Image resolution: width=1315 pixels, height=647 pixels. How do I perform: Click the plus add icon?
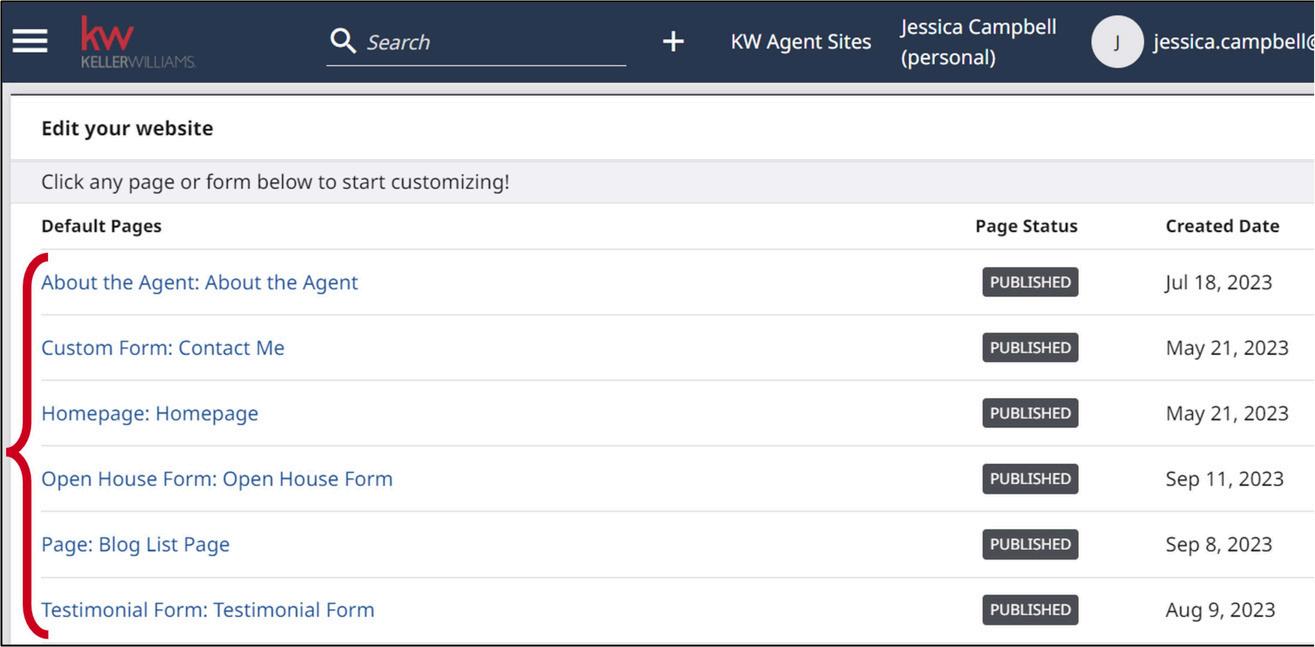[x=673, y=41]
